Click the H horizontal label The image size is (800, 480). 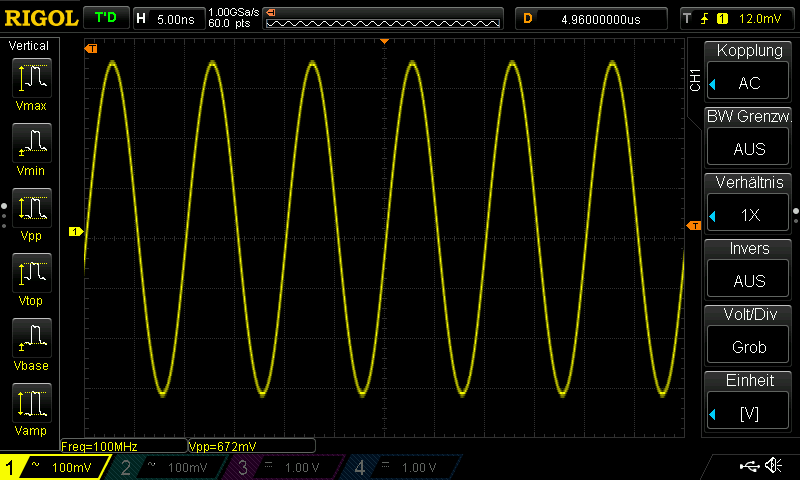(x=141, y=19)
